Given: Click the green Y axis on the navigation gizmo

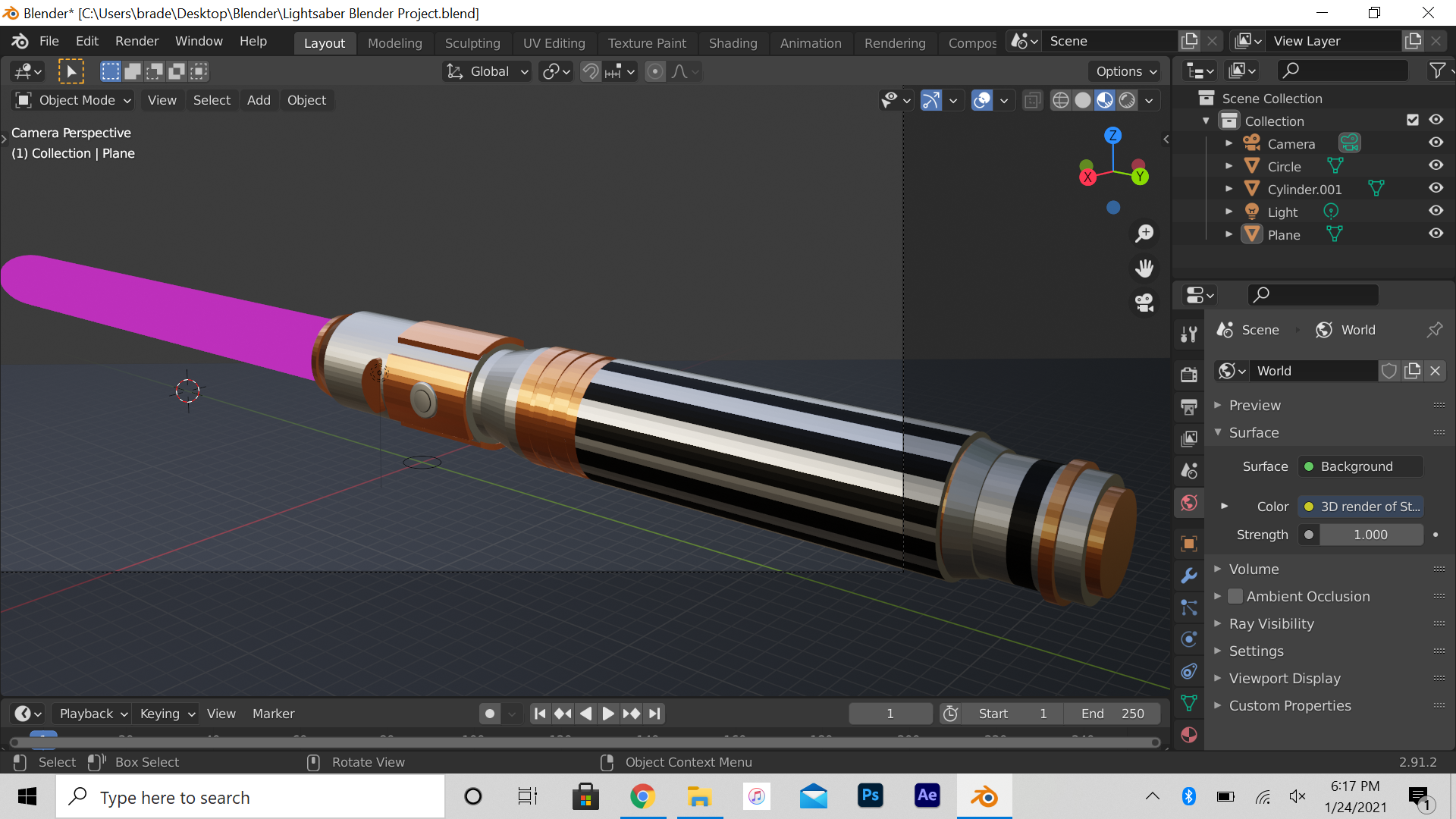Looking at the screenshot, I should coord(1140,177).
